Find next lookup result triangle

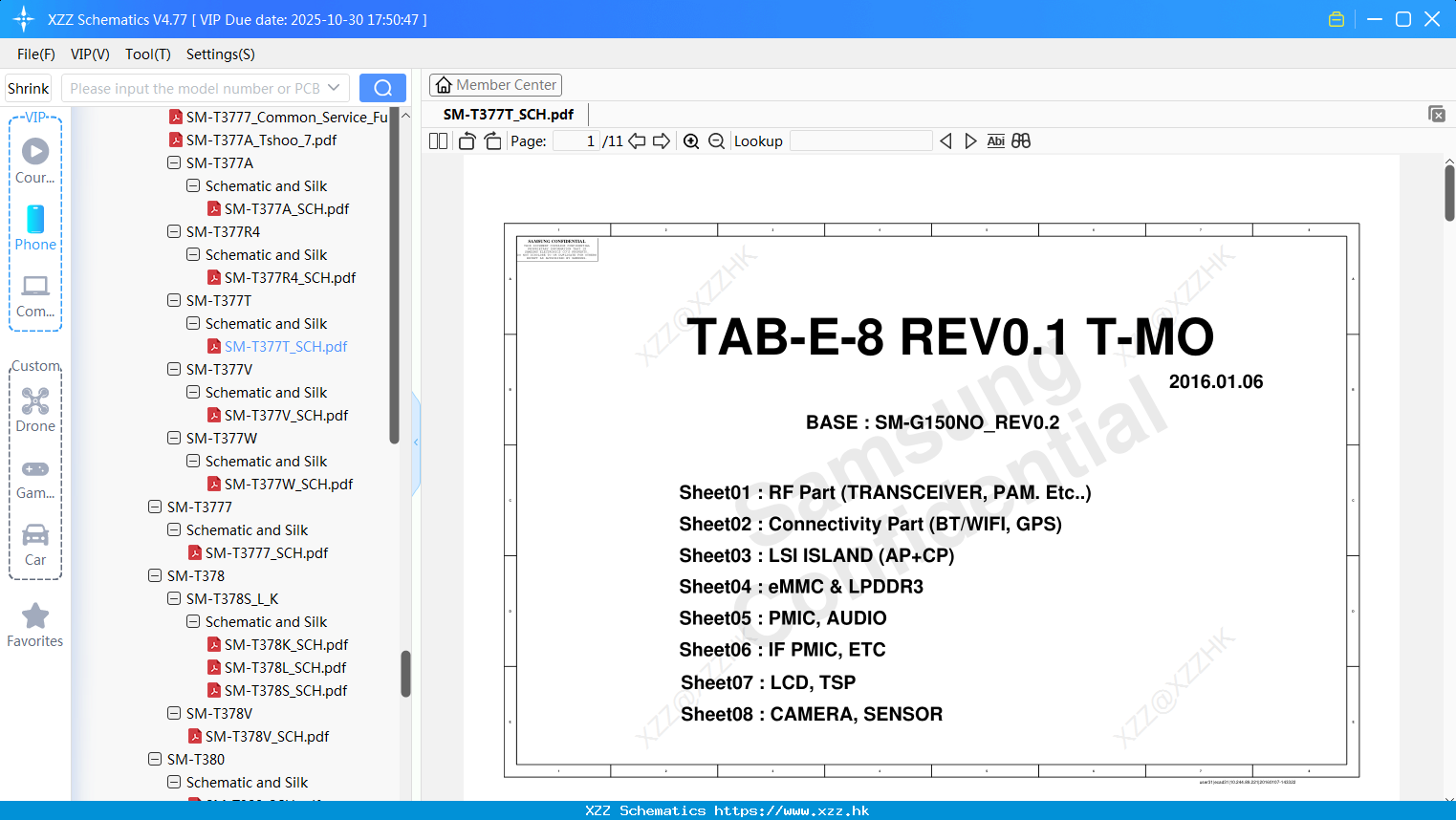970,140
